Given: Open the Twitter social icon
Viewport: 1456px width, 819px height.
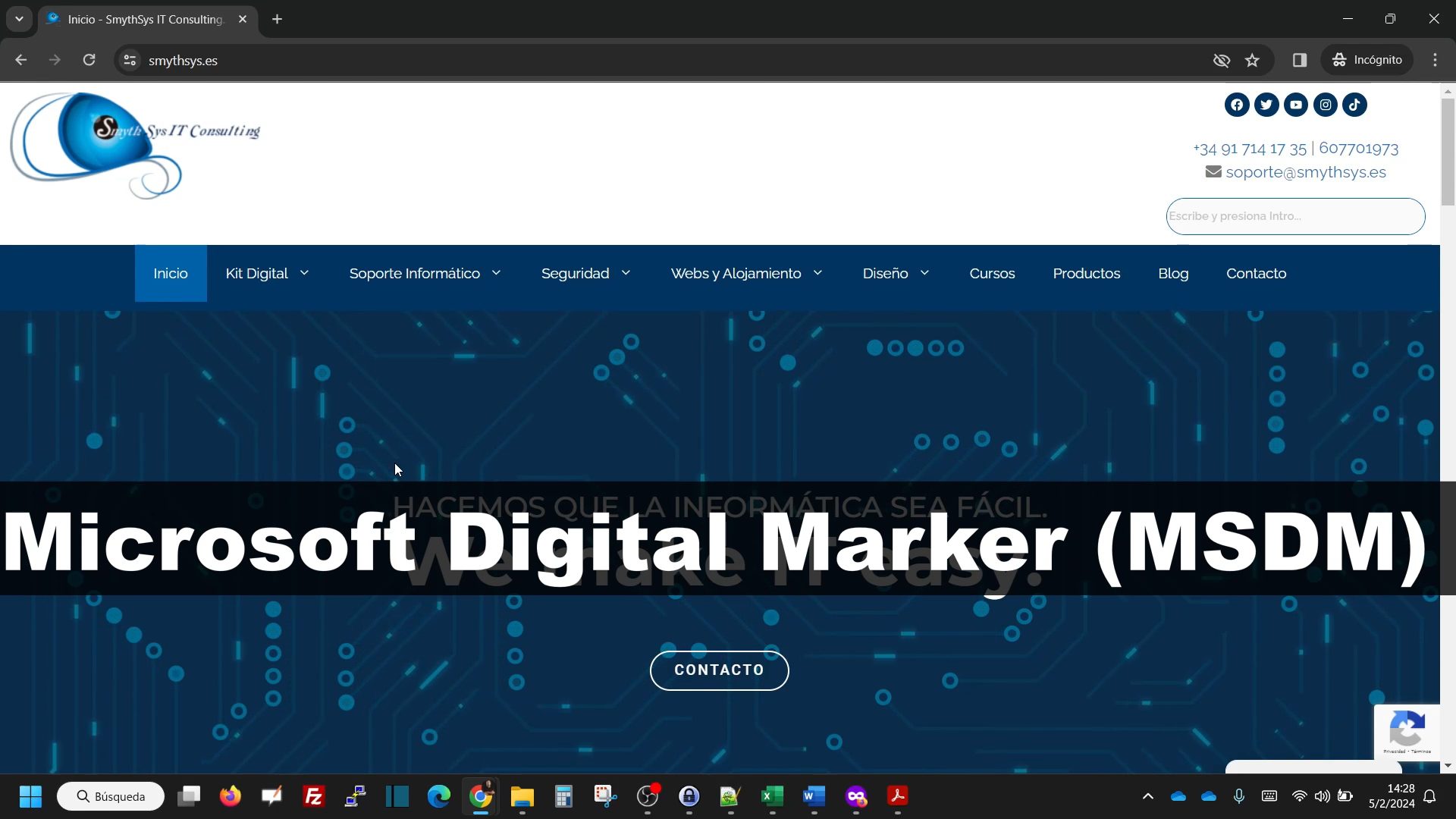Looking at the screenshot, I should tap(1266, 105).
